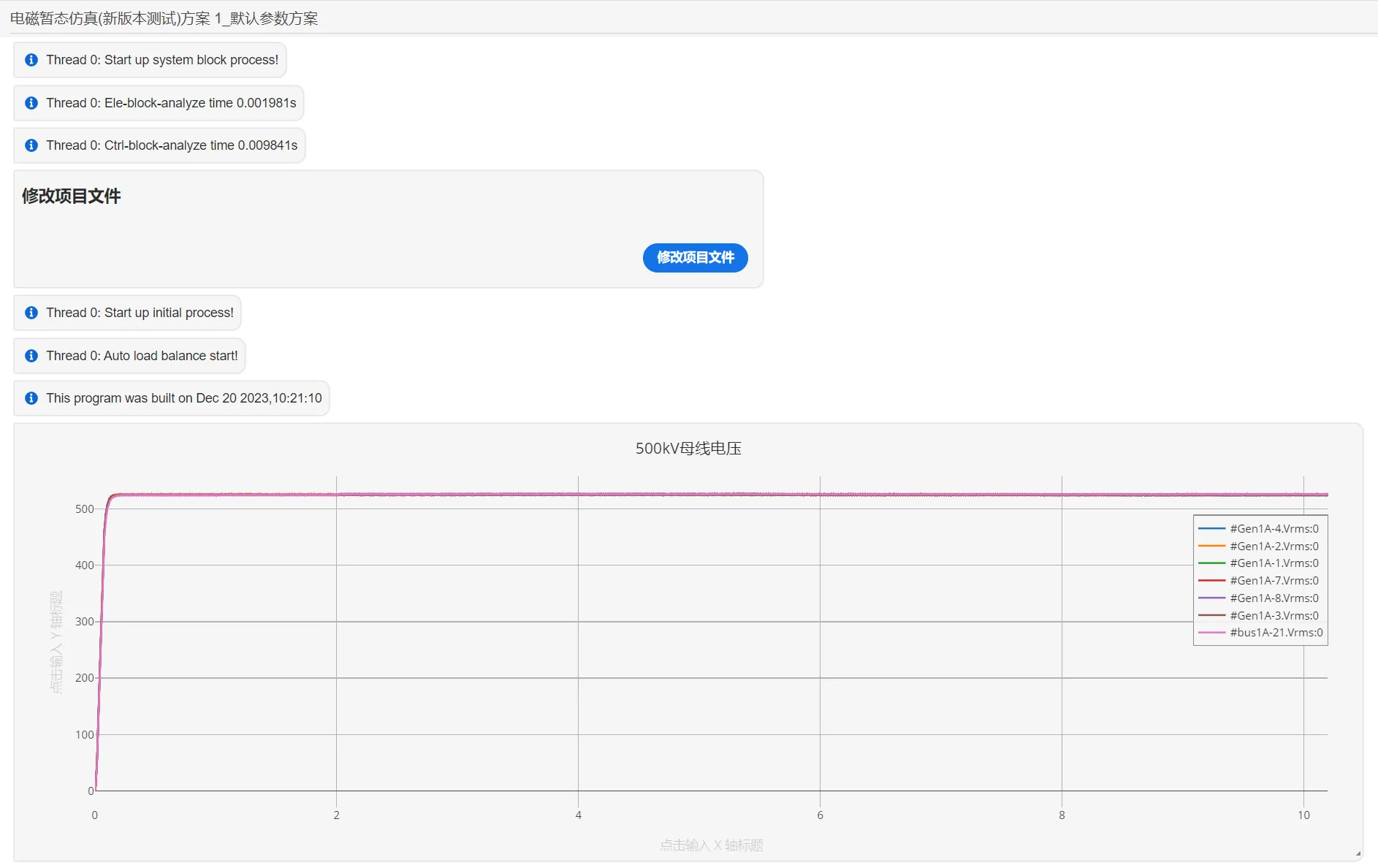The width and height of the screenshot is (1378, 868).
Task: Click the chart title 500kV母线电压
Action: coord(688,449)
